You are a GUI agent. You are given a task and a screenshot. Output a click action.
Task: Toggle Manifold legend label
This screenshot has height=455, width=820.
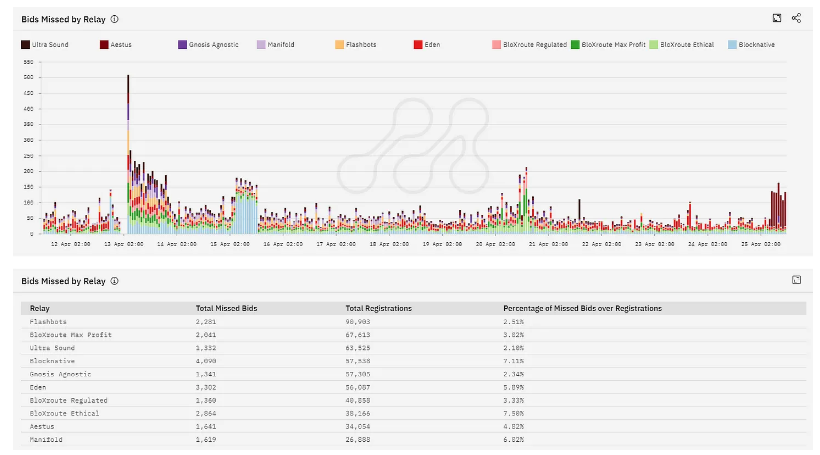(281, 44)
